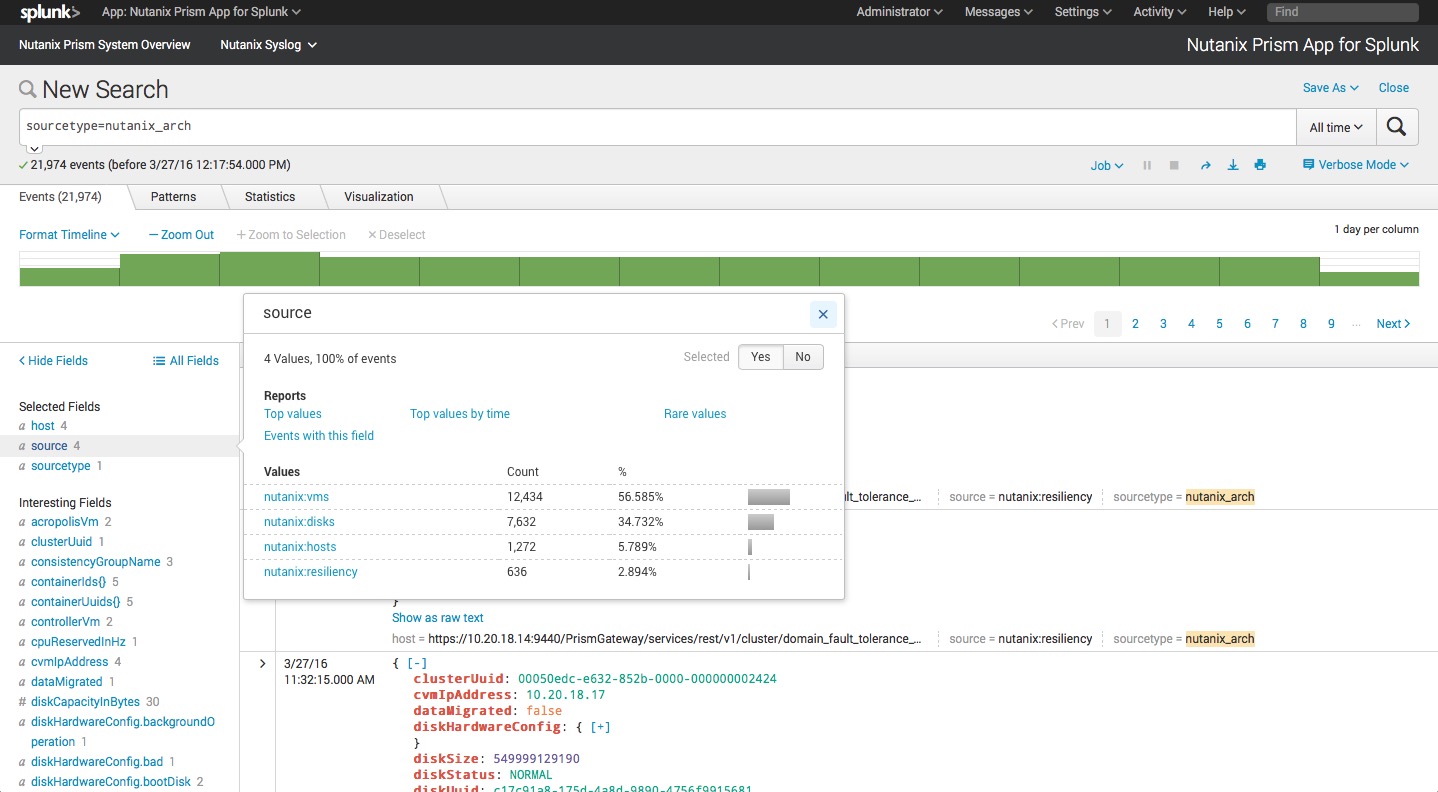Pause the search job
This screenshot has width=1438, height=792.
[1147, 165]
